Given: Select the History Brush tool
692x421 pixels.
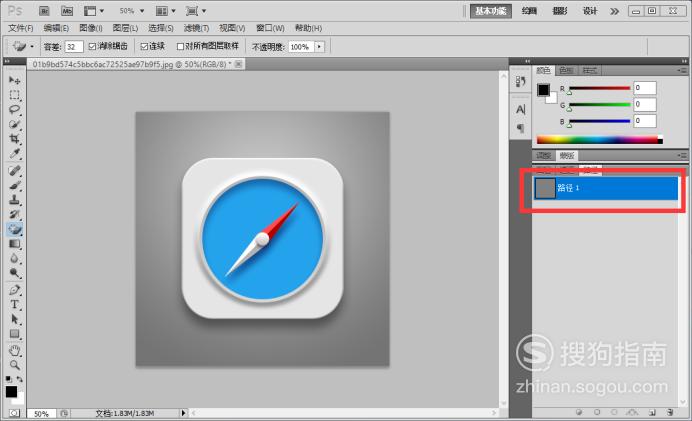Looking at the screenshot, I should coord(15,214).
